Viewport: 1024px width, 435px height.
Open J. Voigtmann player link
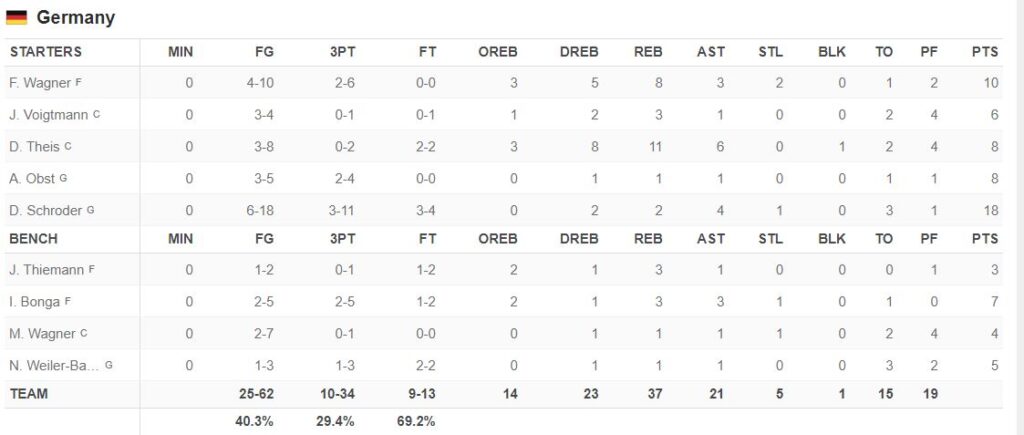49,115
